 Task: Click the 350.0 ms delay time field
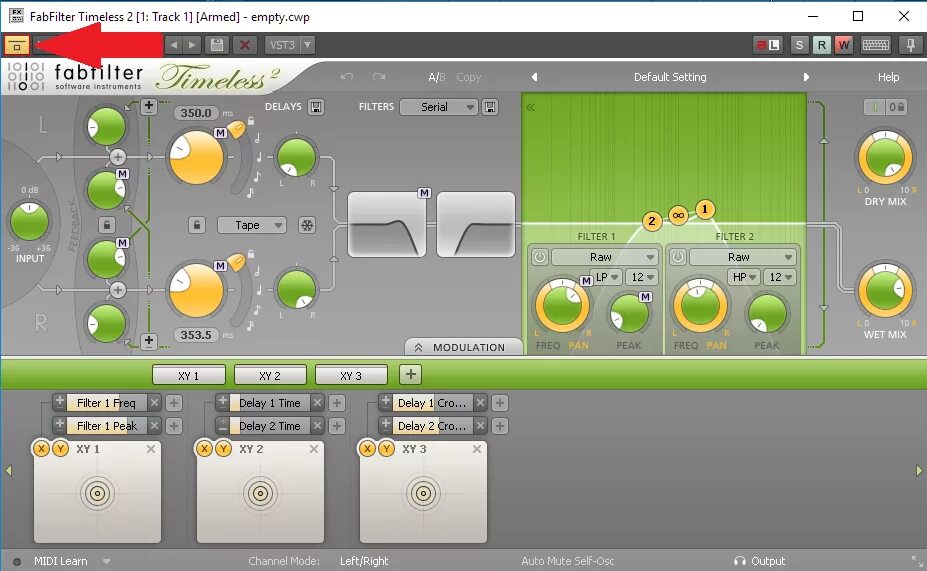pyautogui.click(x=196, y=113)
